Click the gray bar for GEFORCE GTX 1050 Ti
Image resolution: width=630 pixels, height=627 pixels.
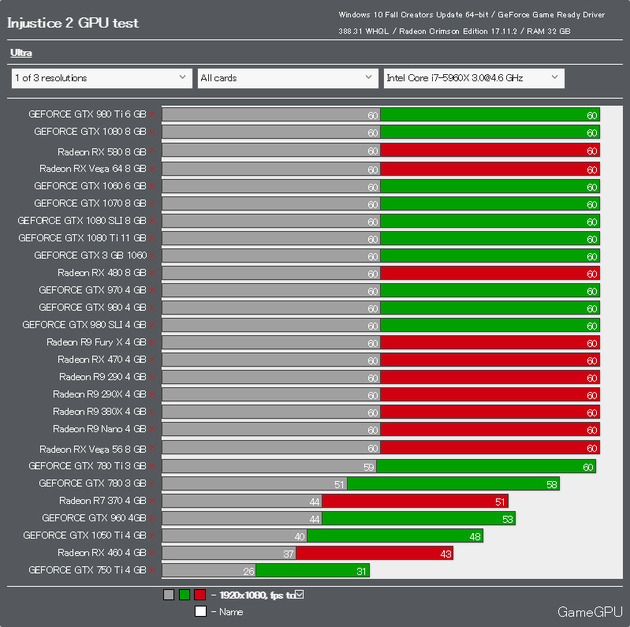(x=235, y=536)
